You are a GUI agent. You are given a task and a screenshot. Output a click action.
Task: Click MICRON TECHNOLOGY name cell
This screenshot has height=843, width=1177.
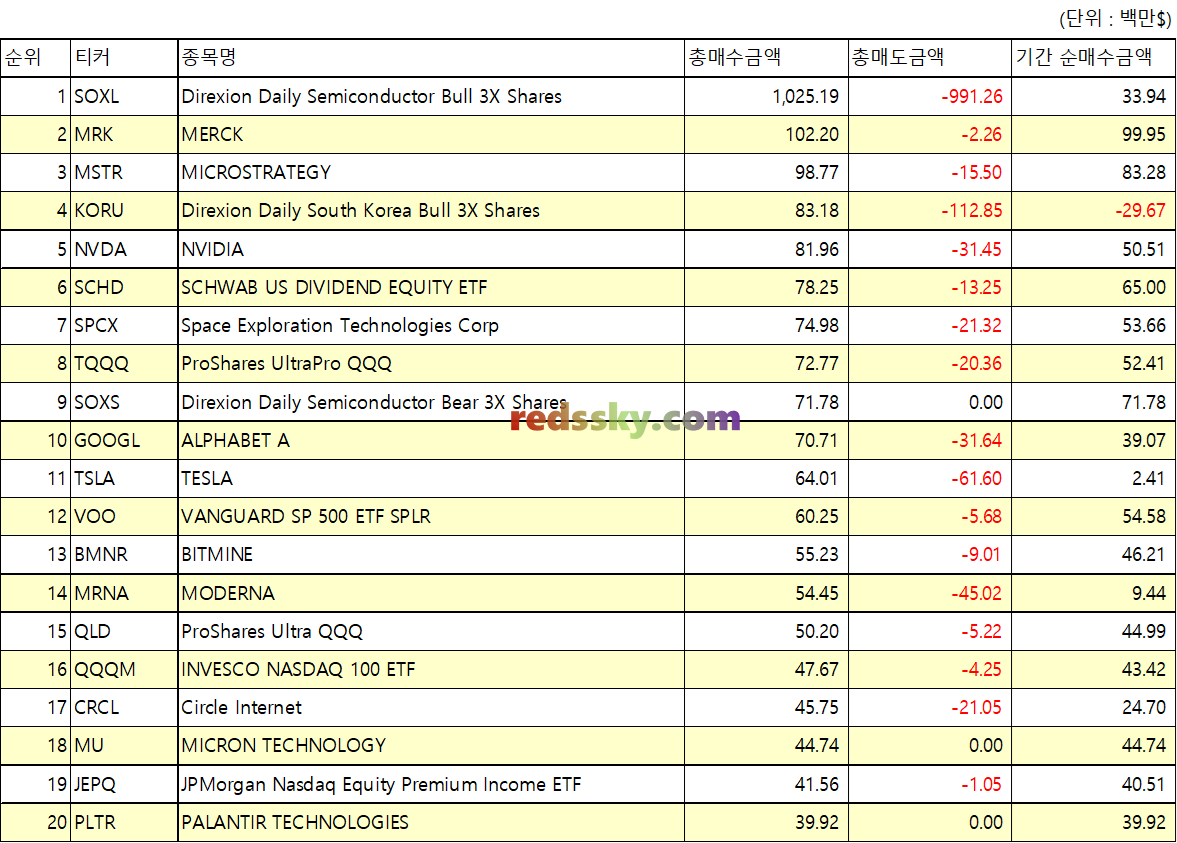click(x=431, y=745)
